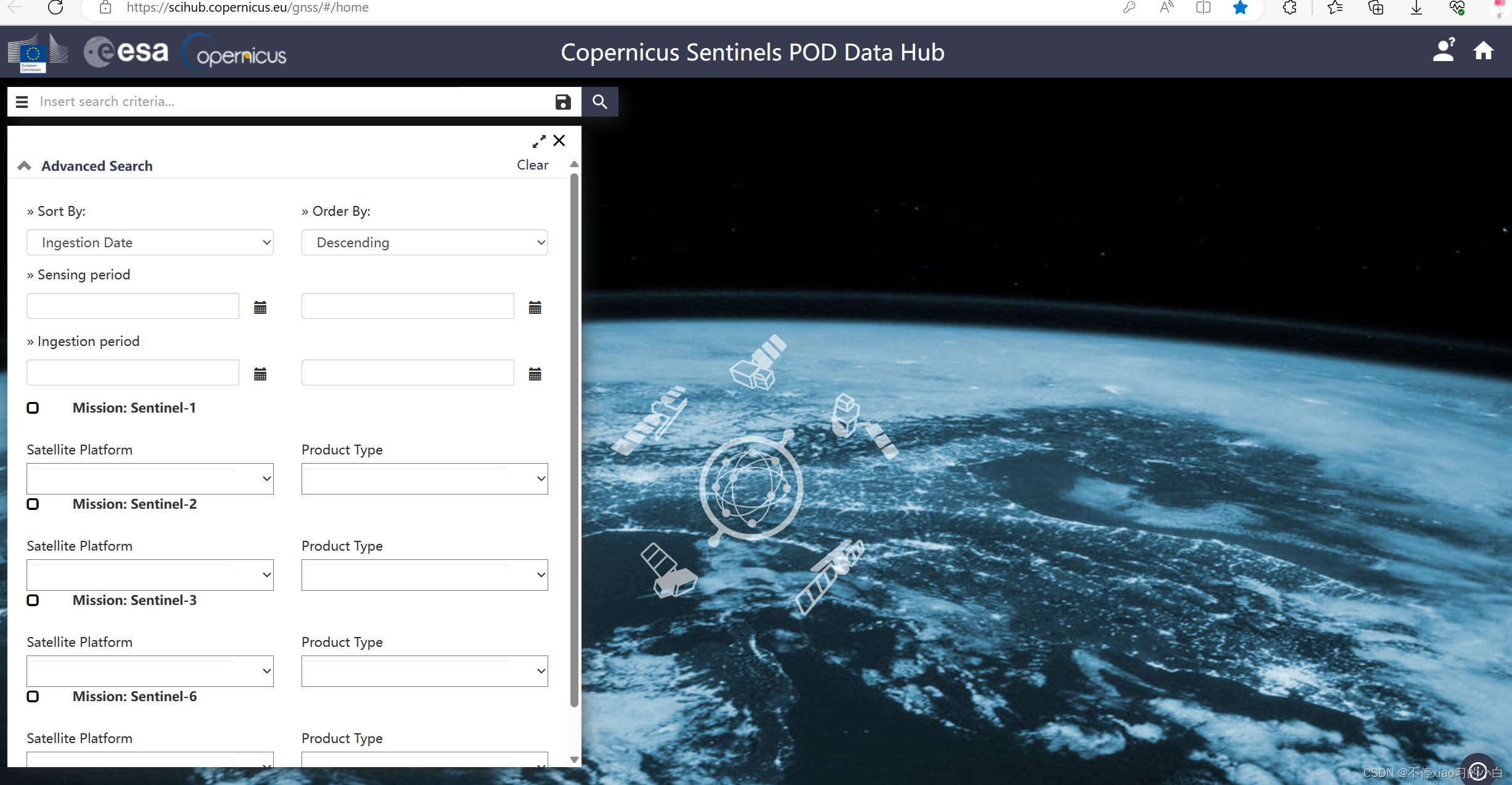Open browser split screen view
1512x785 pixels.
(x=1203, y=7)
